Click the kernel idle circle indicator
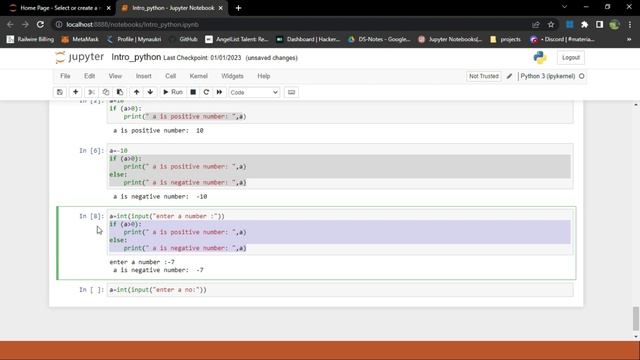The image size is (640, 360). coord(582,76)
